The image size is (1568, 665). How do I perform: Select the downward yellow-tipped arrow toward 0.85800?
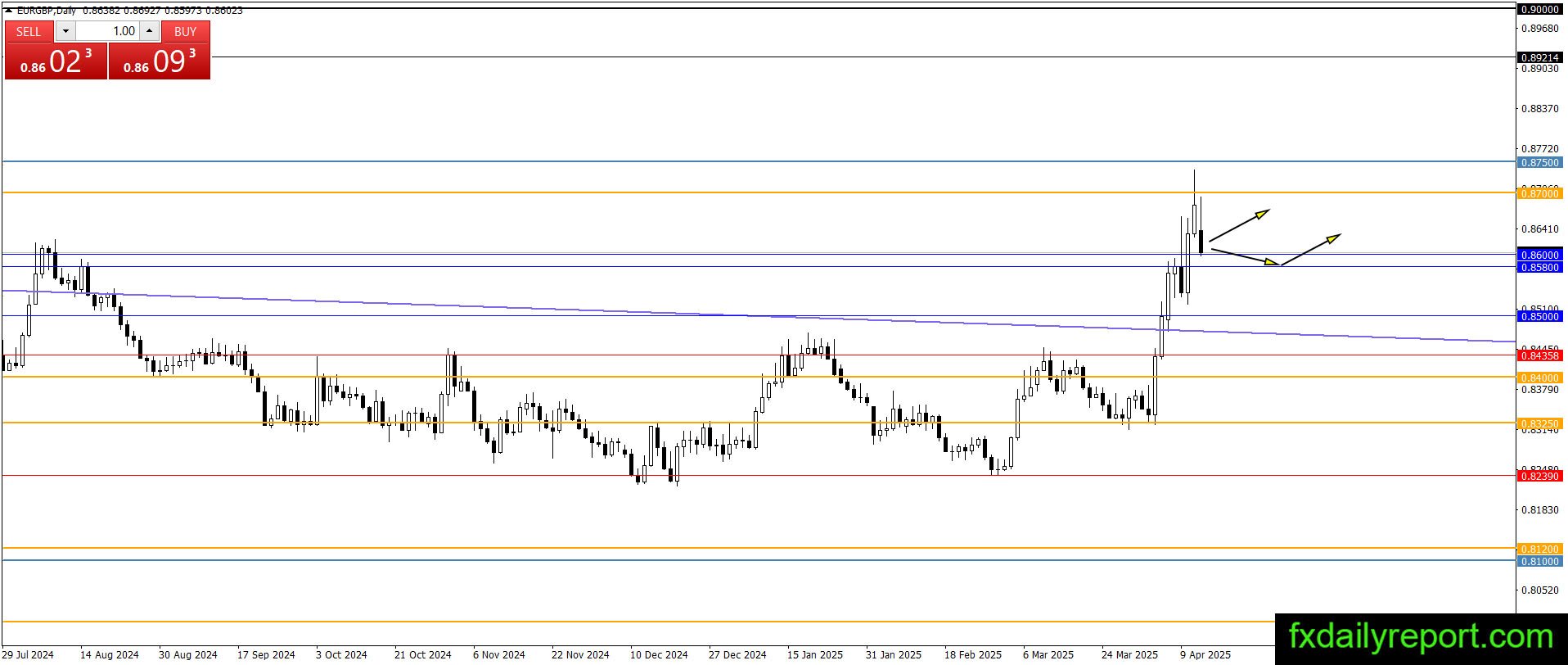click(x=1245, y=256)
